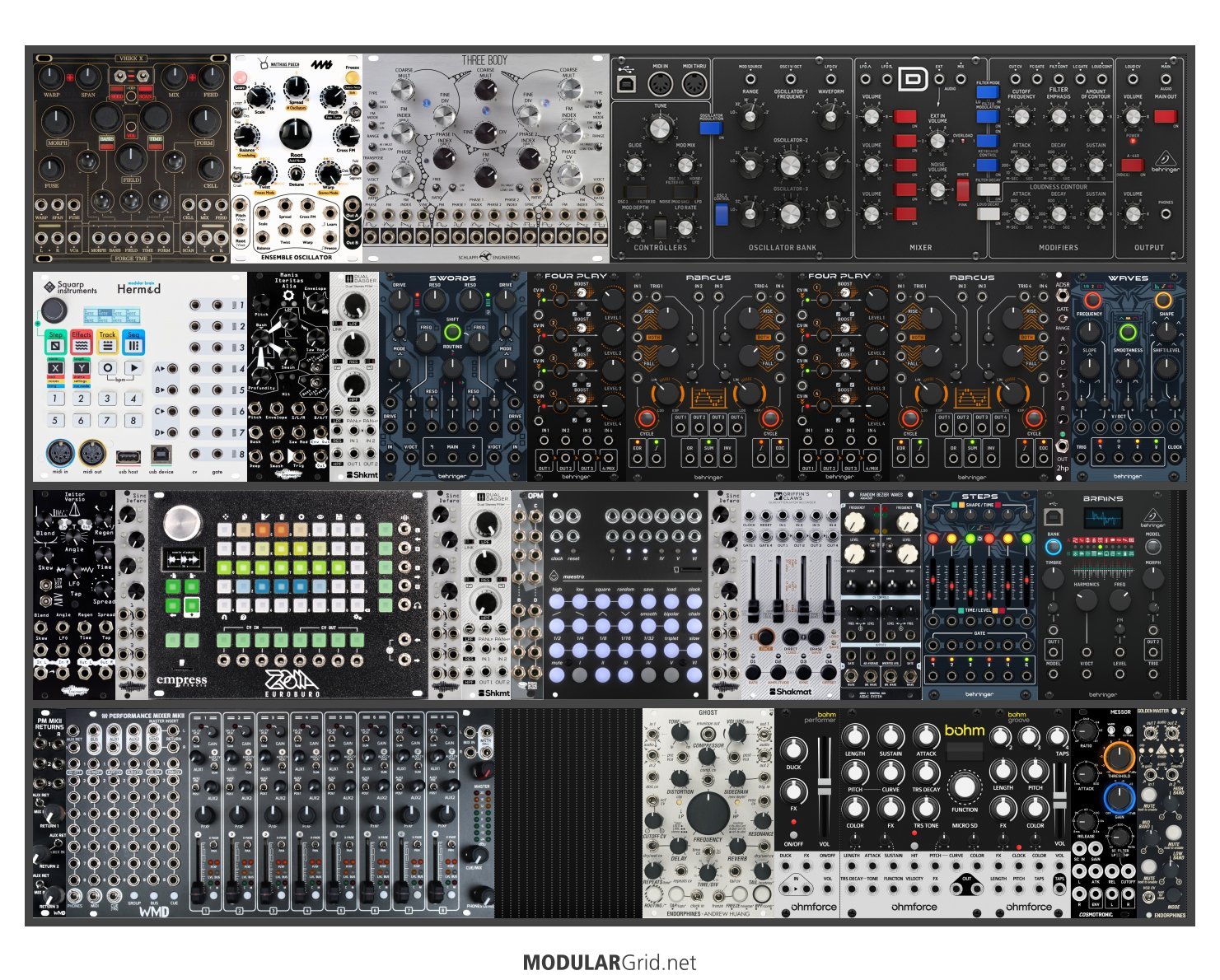1220x980 pixels.
Task: Click the ZOIA floppy disk save icon
Action: (x=339, y=517)
